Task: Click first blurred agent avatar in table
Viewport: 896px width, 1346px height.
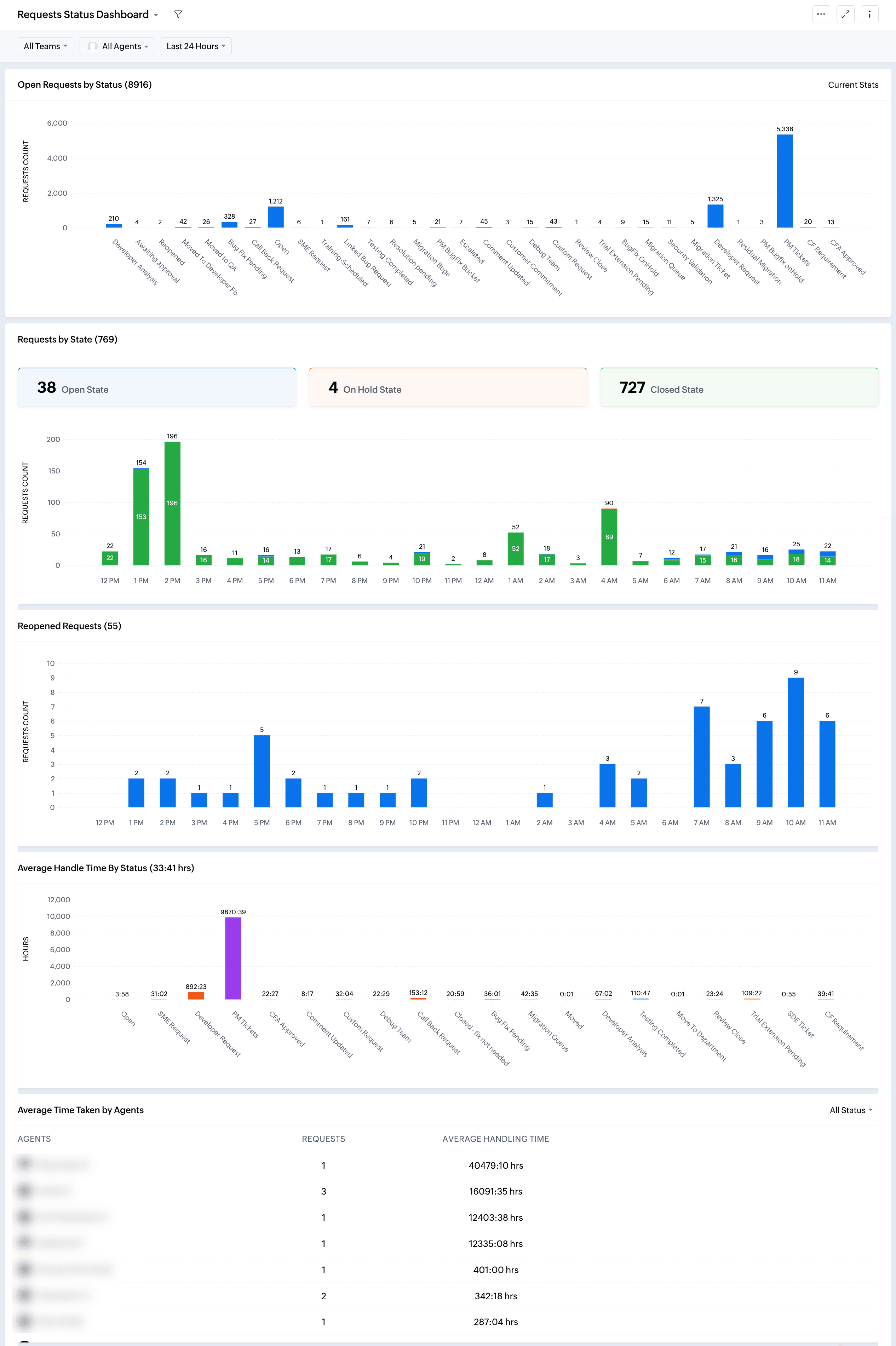Action: coord(24,1163)
